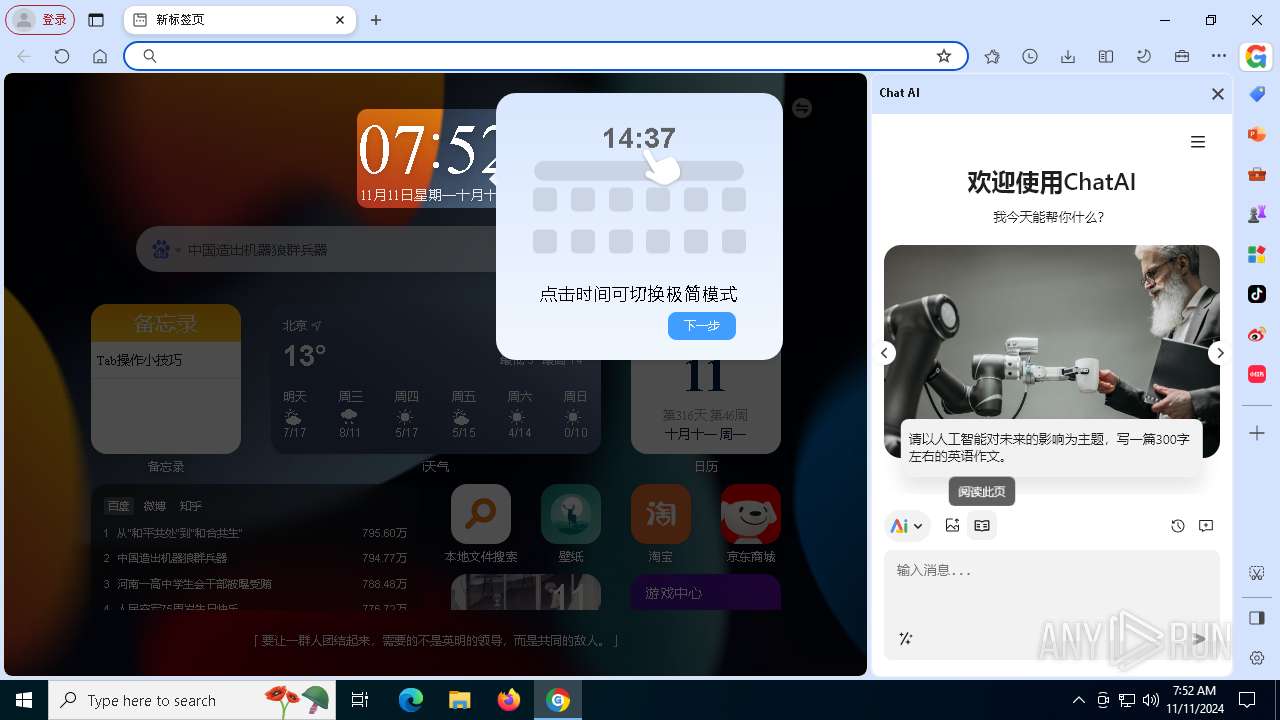Image resolution: width=1280 pixels, height=720 pixels.
Task: Open Tab操作小技巧 memo note
Action: coord(166,360)
